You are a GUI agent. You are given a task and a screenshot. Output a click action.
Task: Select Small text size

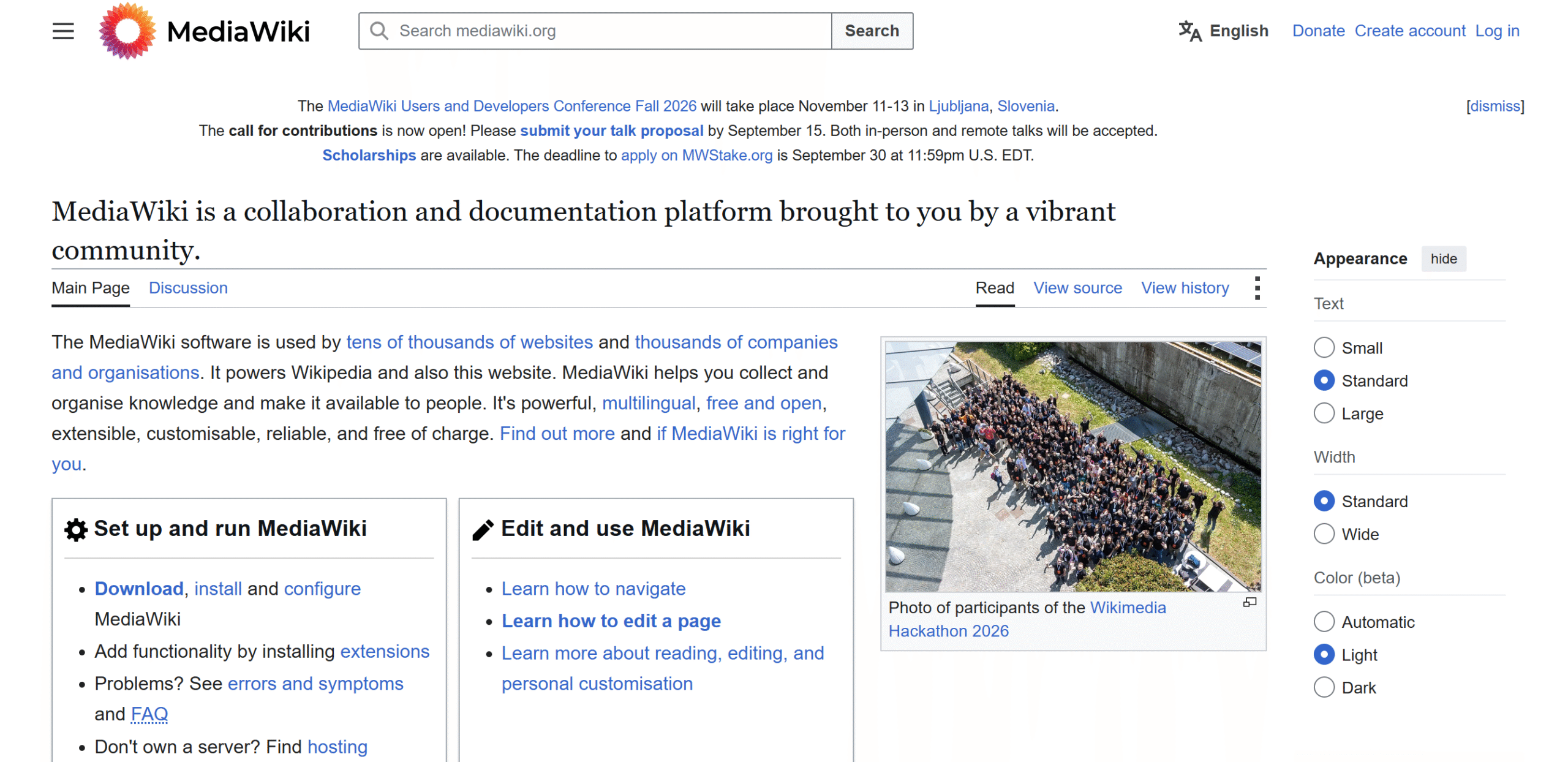click(x=1323, y=348)
